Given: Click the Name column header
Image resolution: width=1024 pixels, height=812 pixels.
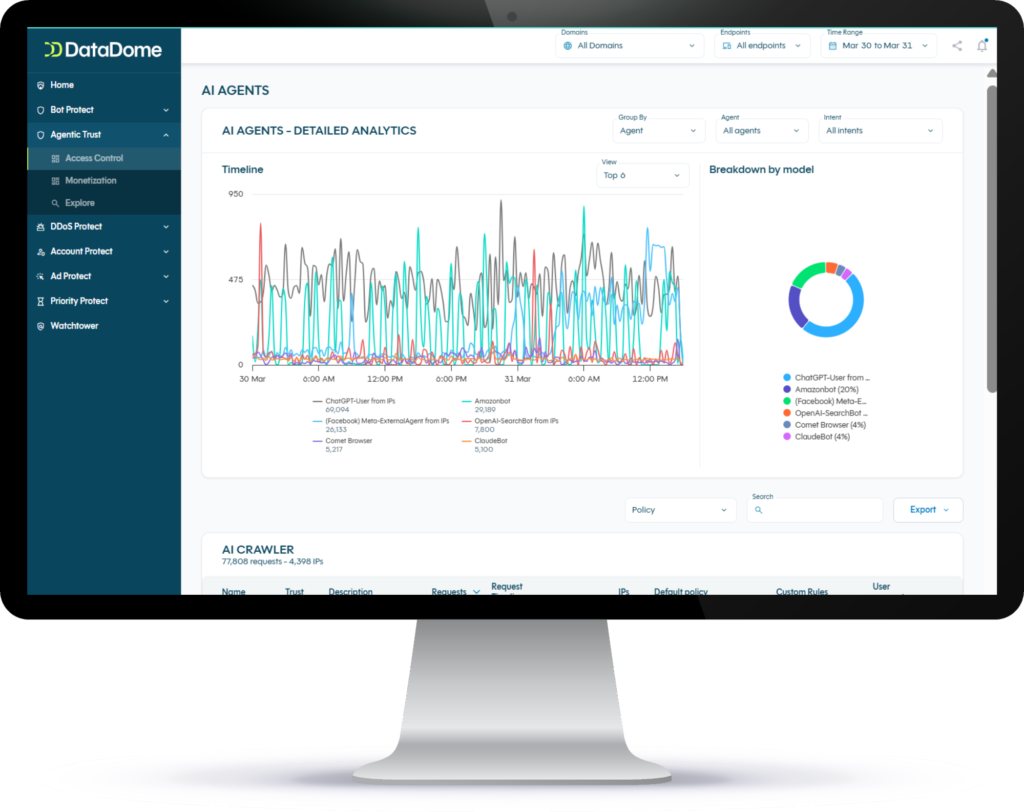Looking at the screenshot, I should 233,592.
